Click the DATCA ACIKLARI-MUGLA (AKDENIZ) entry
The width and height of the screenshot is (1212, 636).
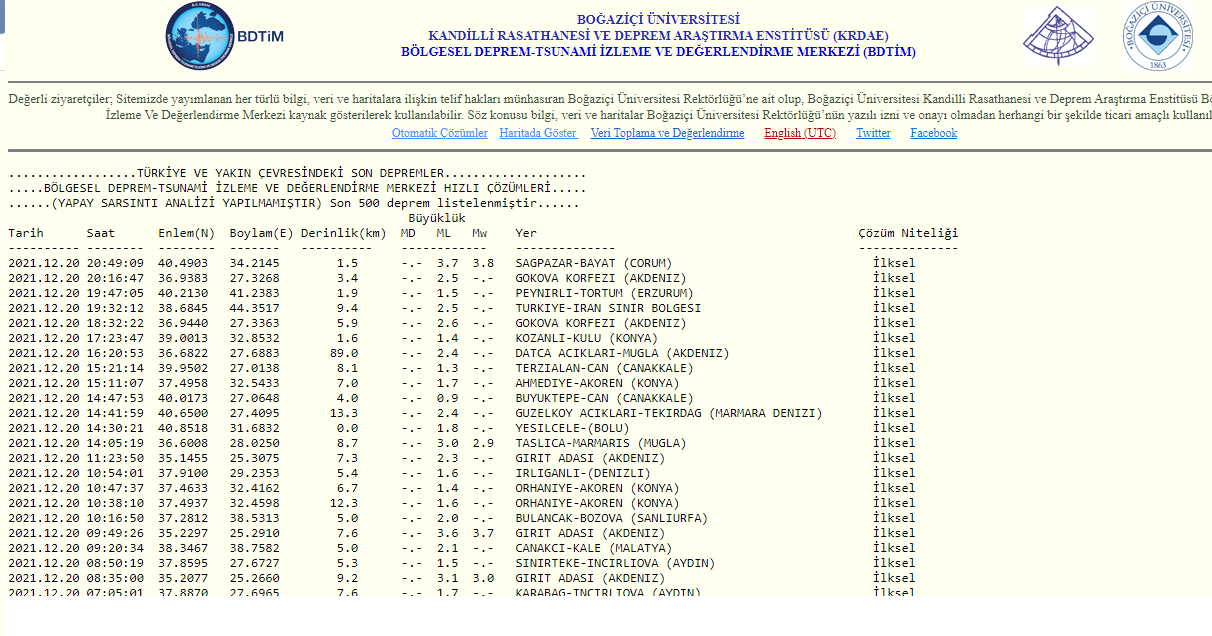tap(622, 353)
